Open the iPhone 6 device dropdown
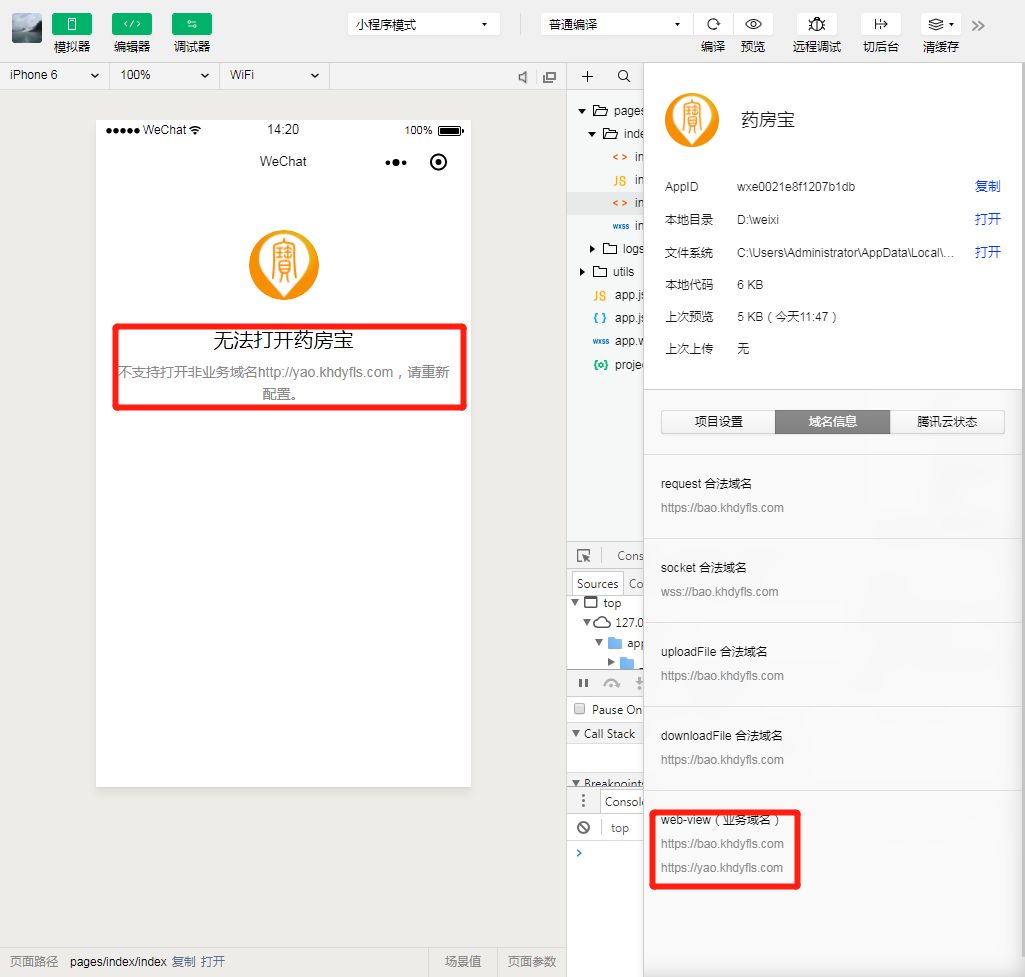The width and height of the screenshot is (1025, 977). pyautogui.click(x=54, y=75)
